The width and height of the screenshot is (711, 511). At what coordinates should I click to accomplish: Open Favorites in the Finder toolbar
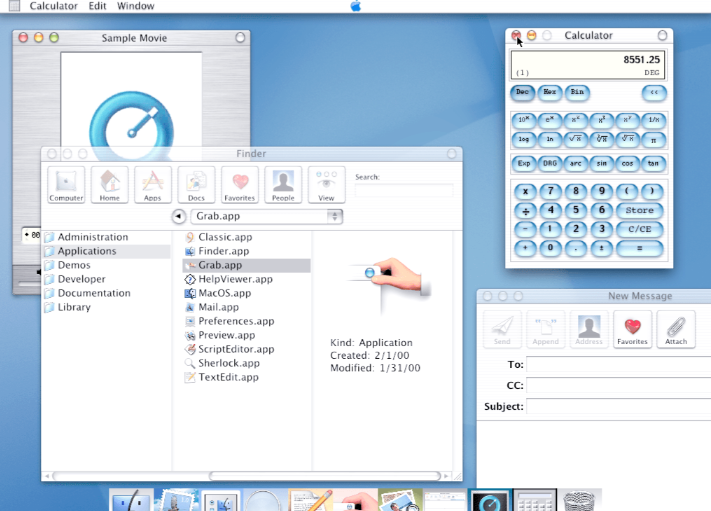pos(240,185)
